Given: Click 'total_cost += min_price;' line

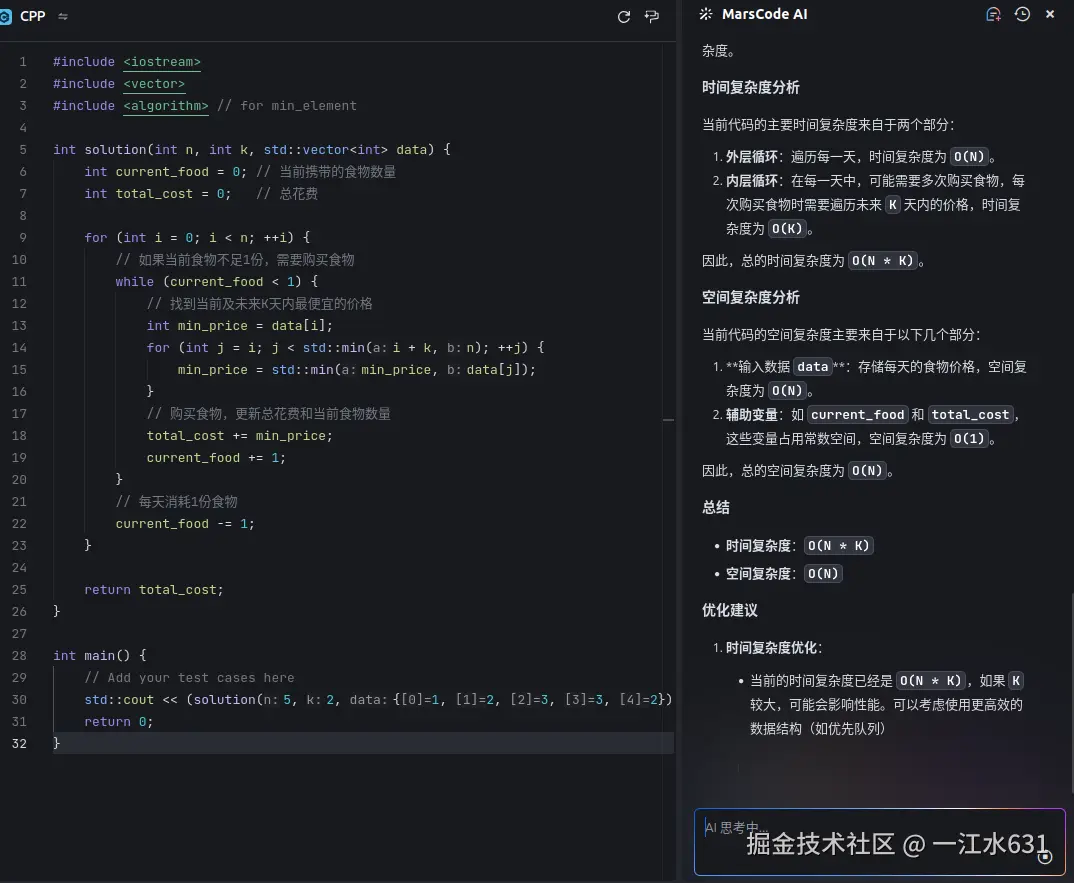Looking at the screenshot, I should 240,436.
